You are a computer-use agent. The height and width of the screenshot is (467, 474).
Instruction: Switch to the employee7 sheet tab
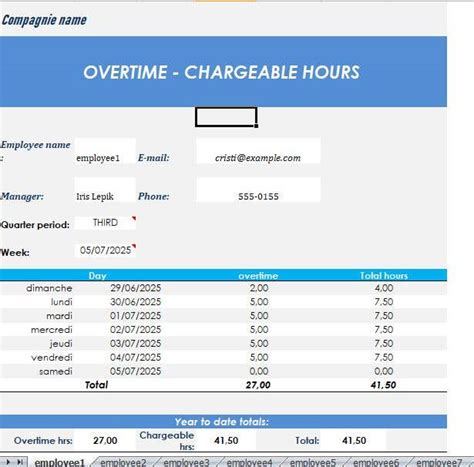(439, 462)
